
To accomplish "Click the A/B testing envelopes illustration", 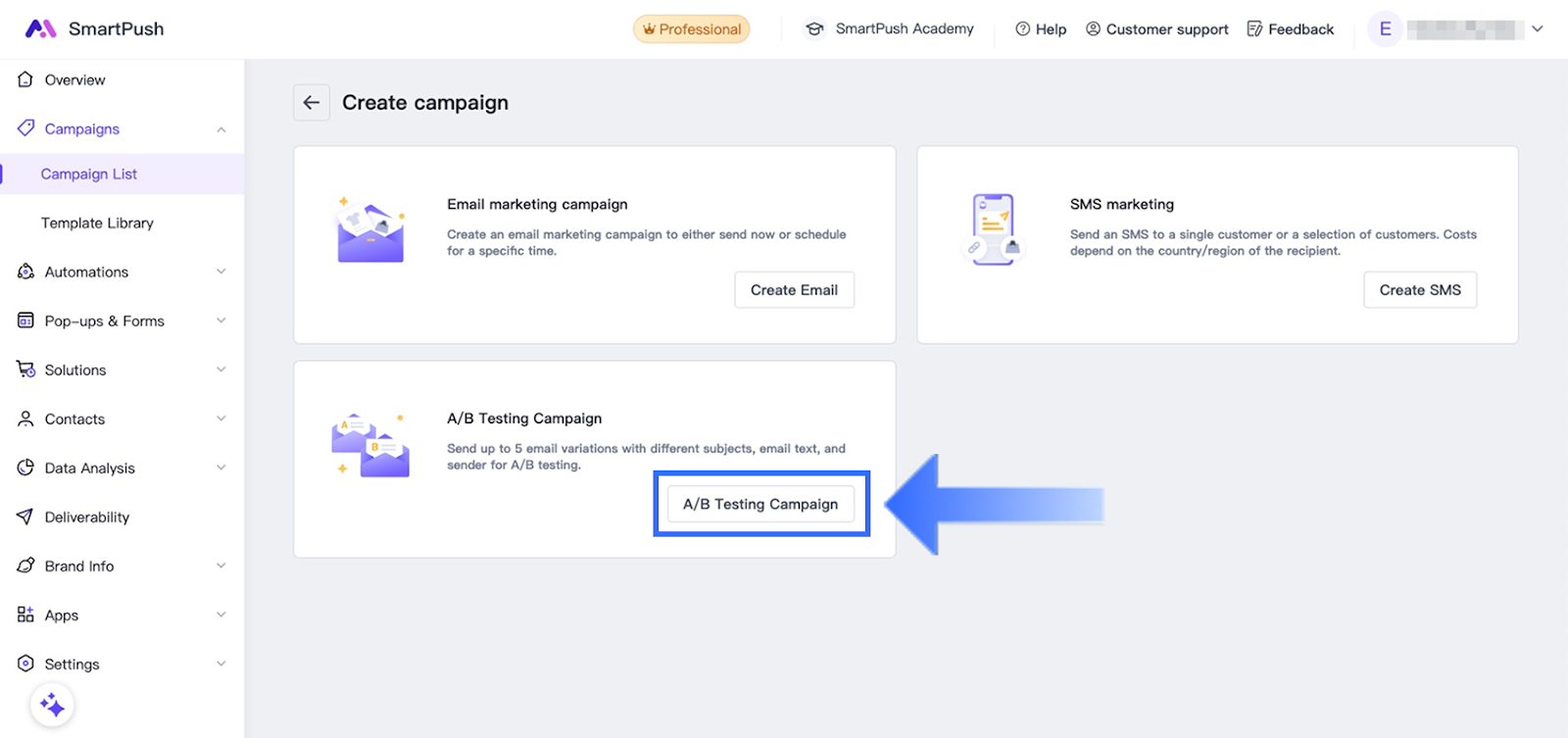I will click(370, 445).
